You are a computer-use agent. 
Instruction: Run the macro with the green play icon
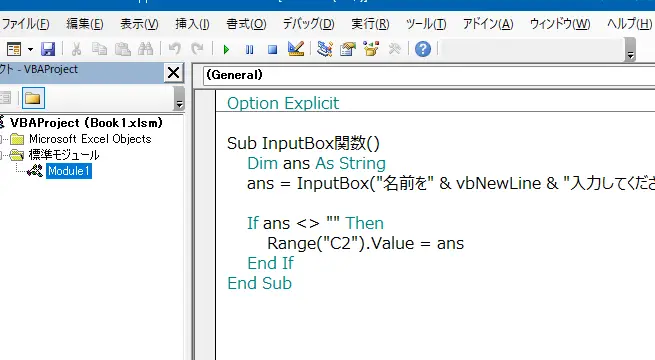tap(226, 50)
